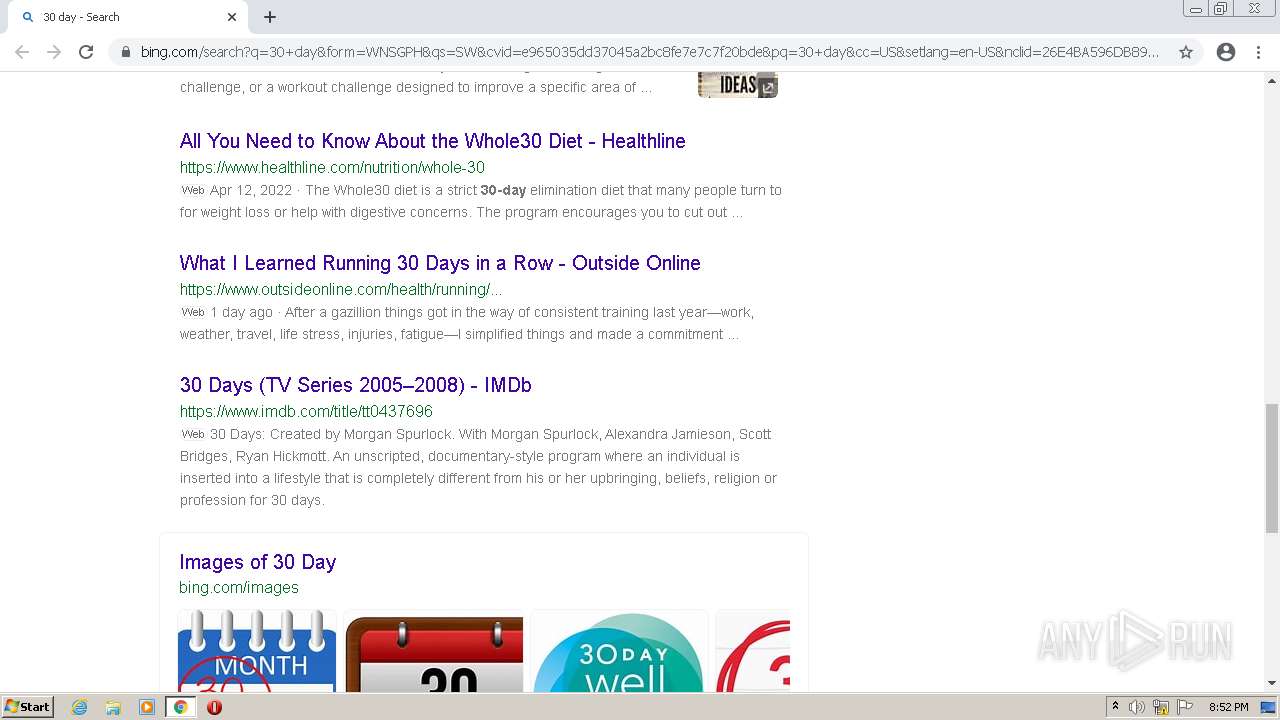The width and height of the screenshot is (1280, 720).
Task: Open the red calendar '30' image thumbnail
Action: [434, 654]
